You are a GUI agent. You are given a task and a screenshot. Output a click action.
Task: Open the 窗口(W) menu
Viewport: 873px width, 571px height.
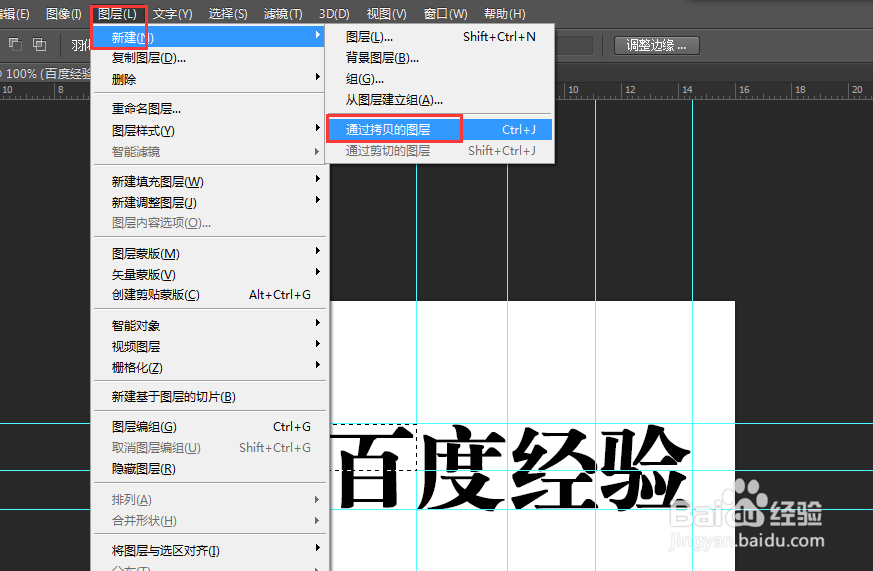(445, 14)
